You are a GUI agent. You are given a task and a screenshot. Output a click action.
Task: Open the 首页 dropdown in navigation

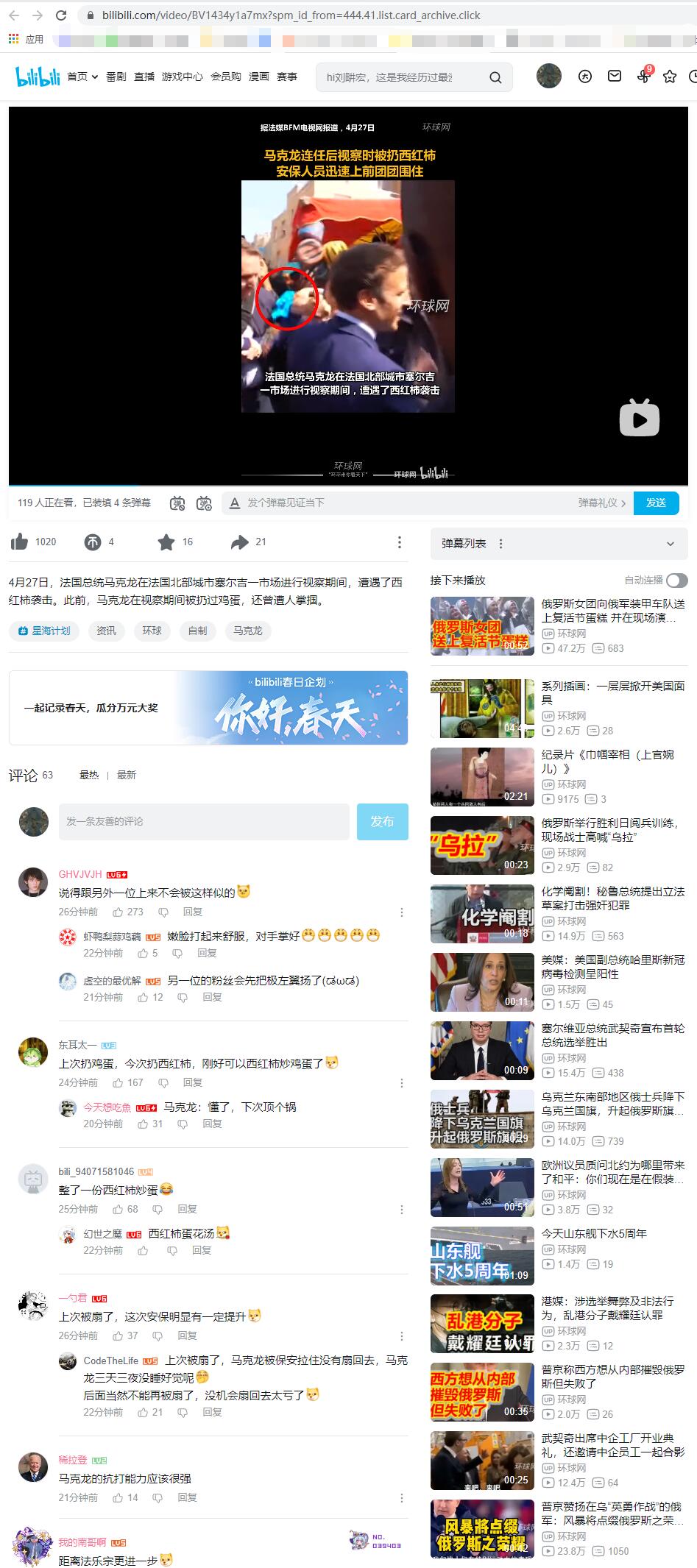coord(82,77)
